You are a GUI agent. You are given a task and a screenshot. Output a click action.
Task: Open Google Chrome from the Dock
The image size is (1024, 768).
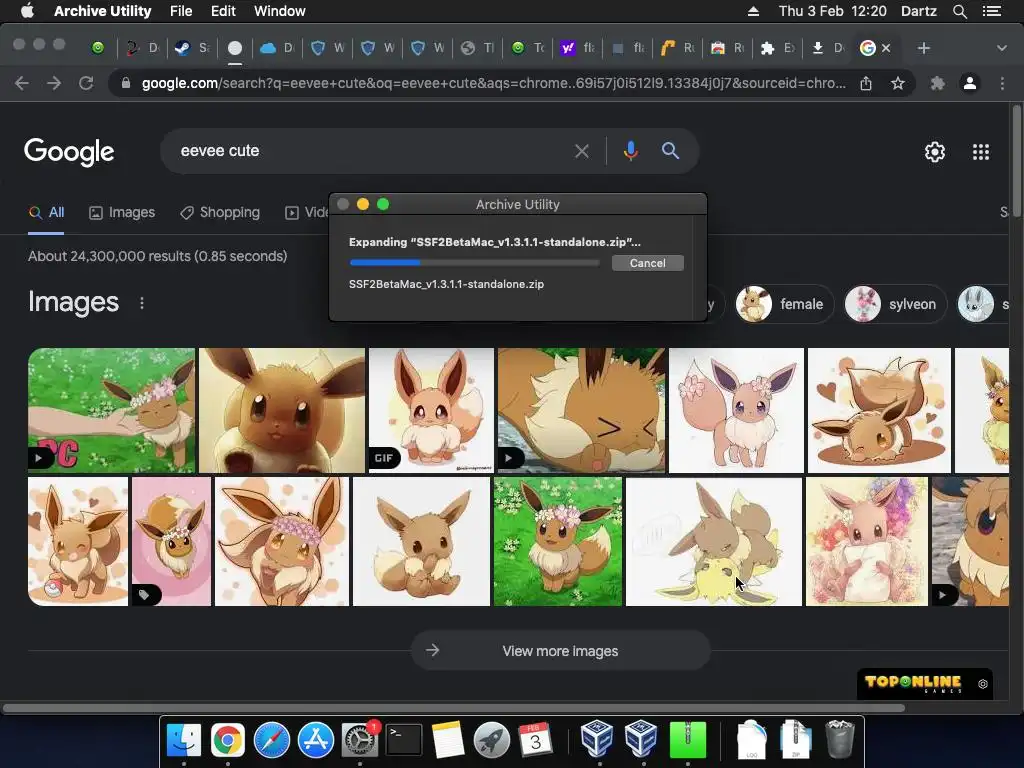click(x=227, y=740)
